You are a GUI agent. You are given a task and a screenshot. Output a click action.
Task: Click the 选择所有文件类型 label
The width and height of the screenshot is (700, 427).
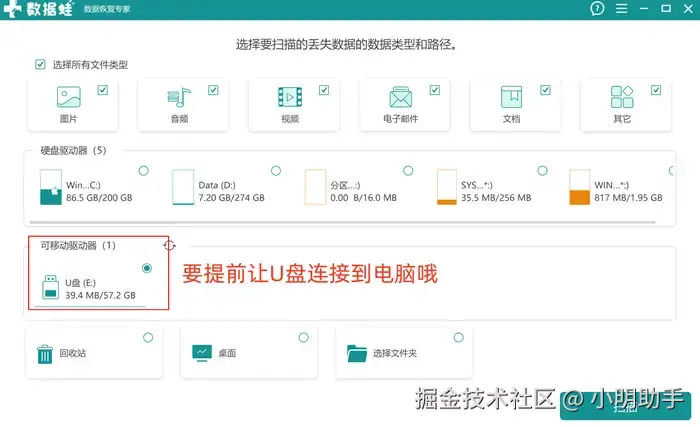[90, 65]
